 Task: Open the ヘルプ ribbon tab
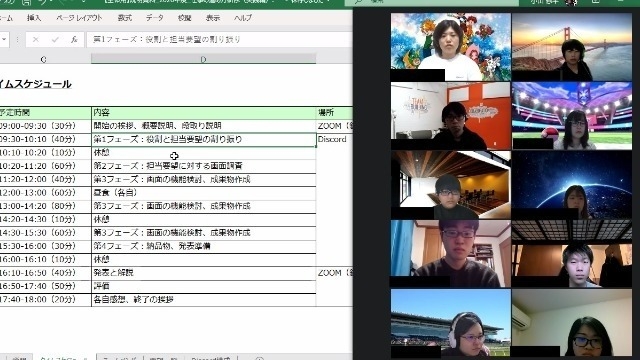coord(243,18)
